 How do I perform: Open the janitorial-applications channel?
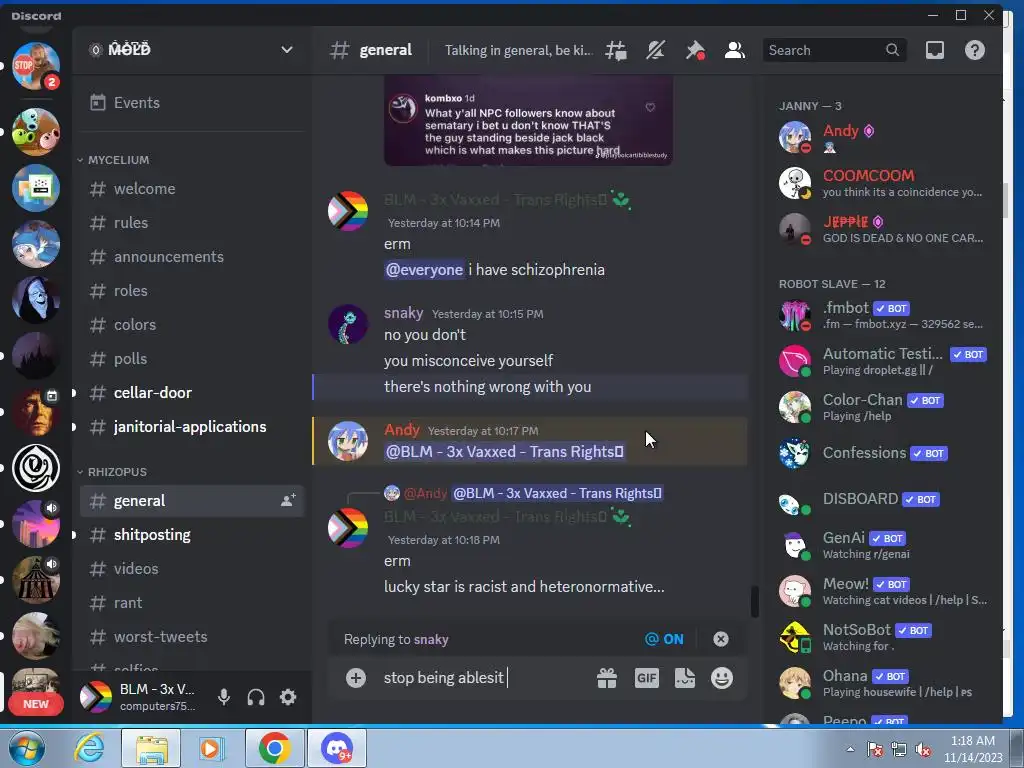click(191, 426)
